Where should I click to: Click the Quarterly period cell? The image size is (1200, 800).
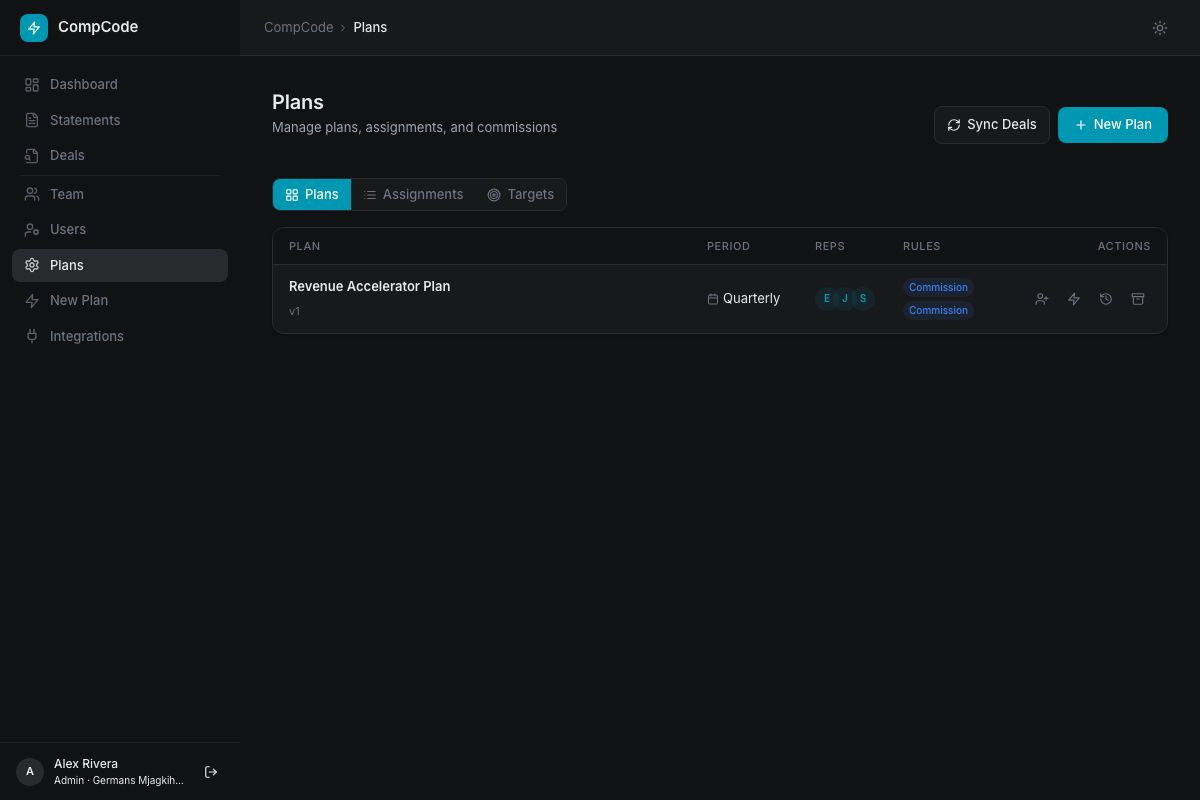[743, 298]
